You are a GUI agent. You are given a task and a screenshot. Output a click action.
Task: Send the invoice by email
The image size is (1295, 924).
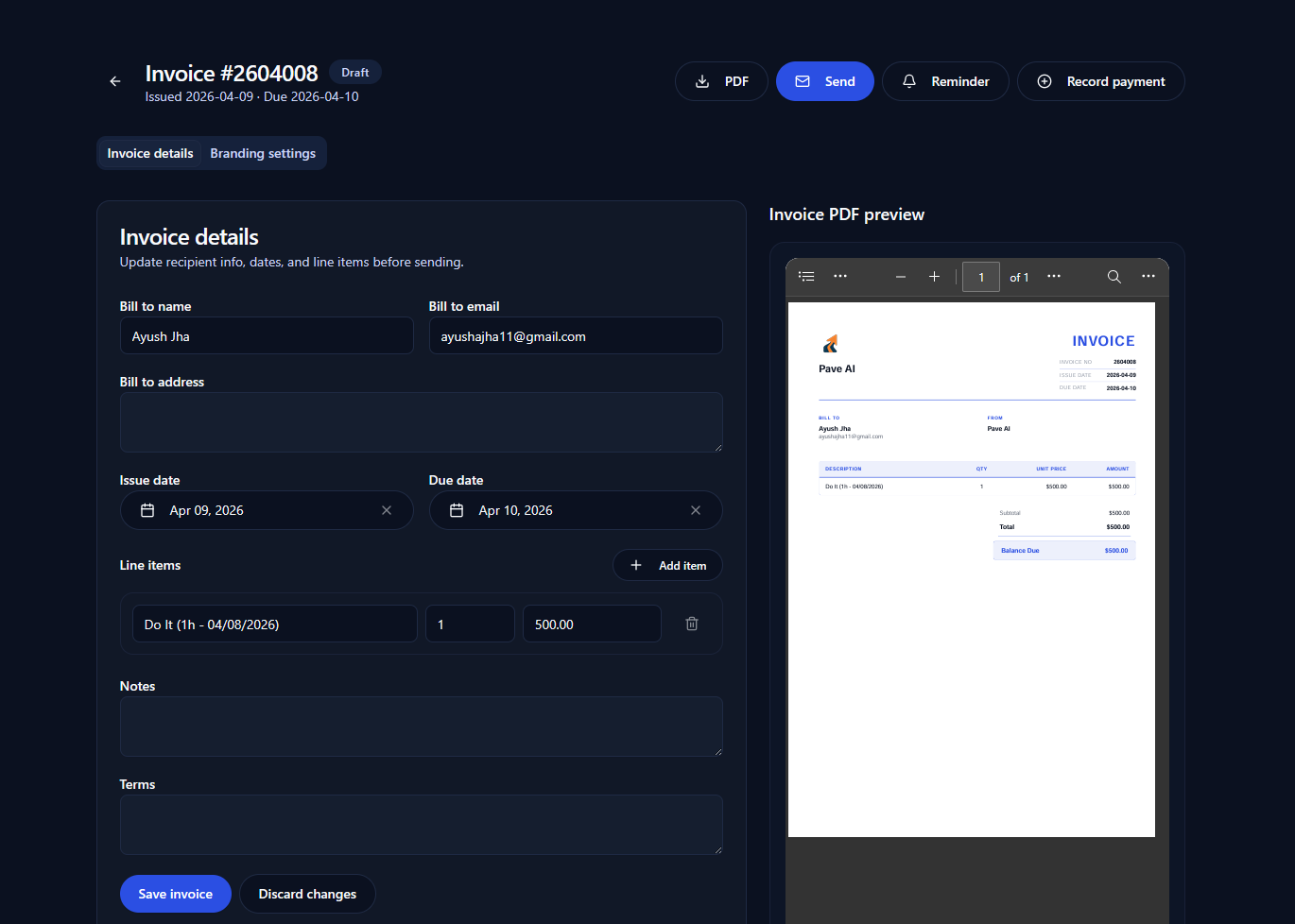coord(825,81)
